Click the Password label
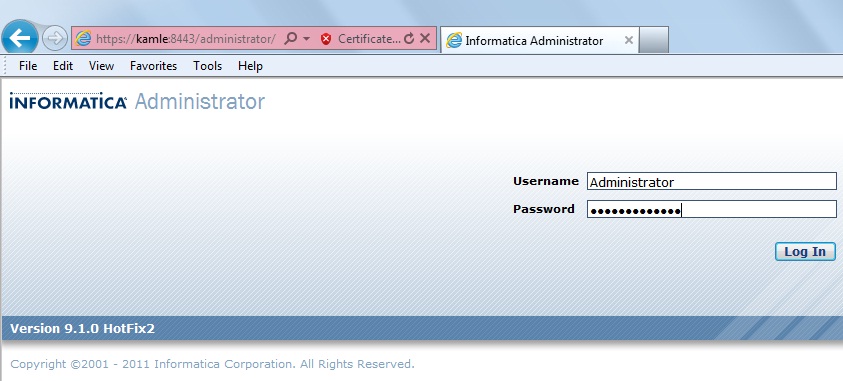 [544, 209]
